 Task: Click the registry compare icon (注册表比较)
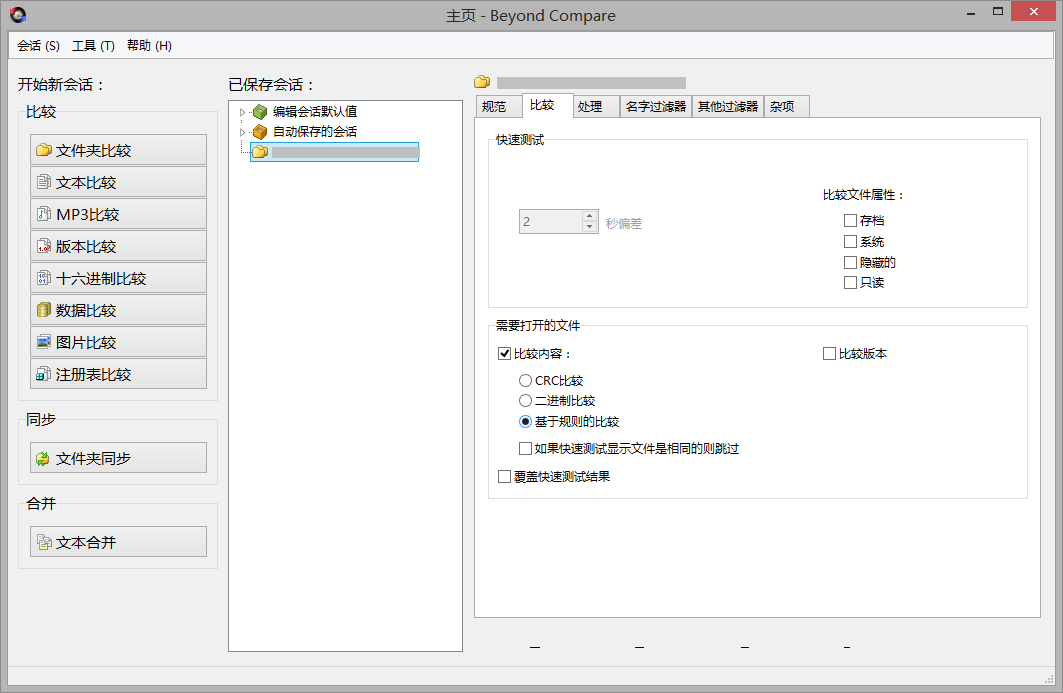click(43, 375)
